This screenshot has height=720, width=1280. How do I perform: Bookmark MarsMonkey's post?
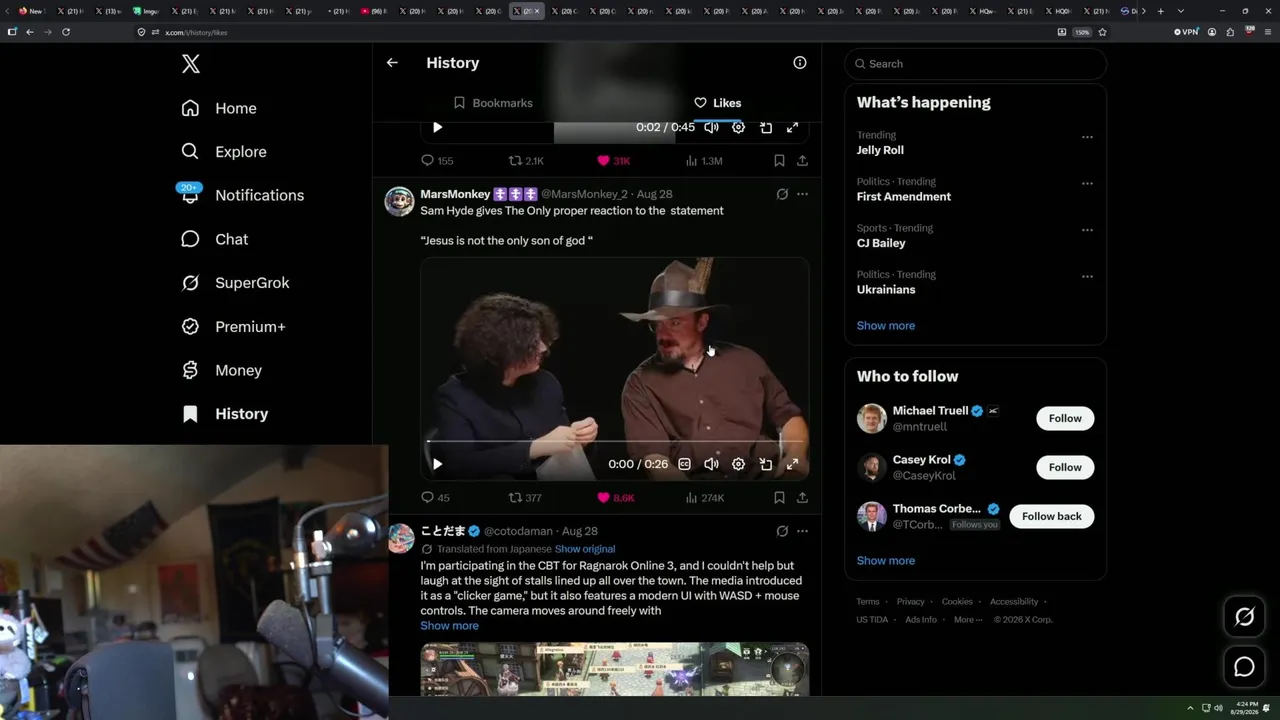coord(779,498)
